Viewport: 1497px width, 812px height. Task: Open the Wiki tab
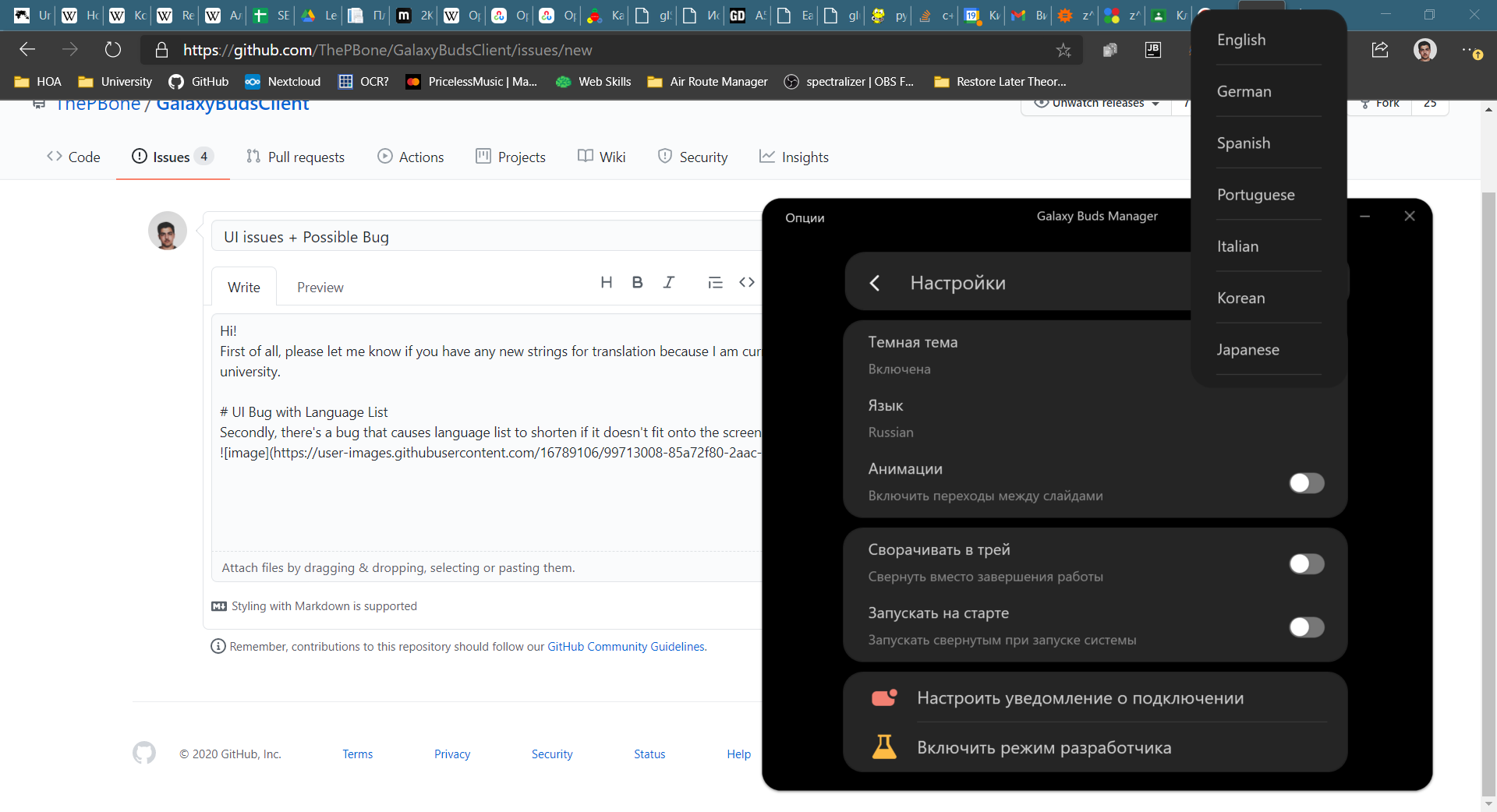(601, 157)
